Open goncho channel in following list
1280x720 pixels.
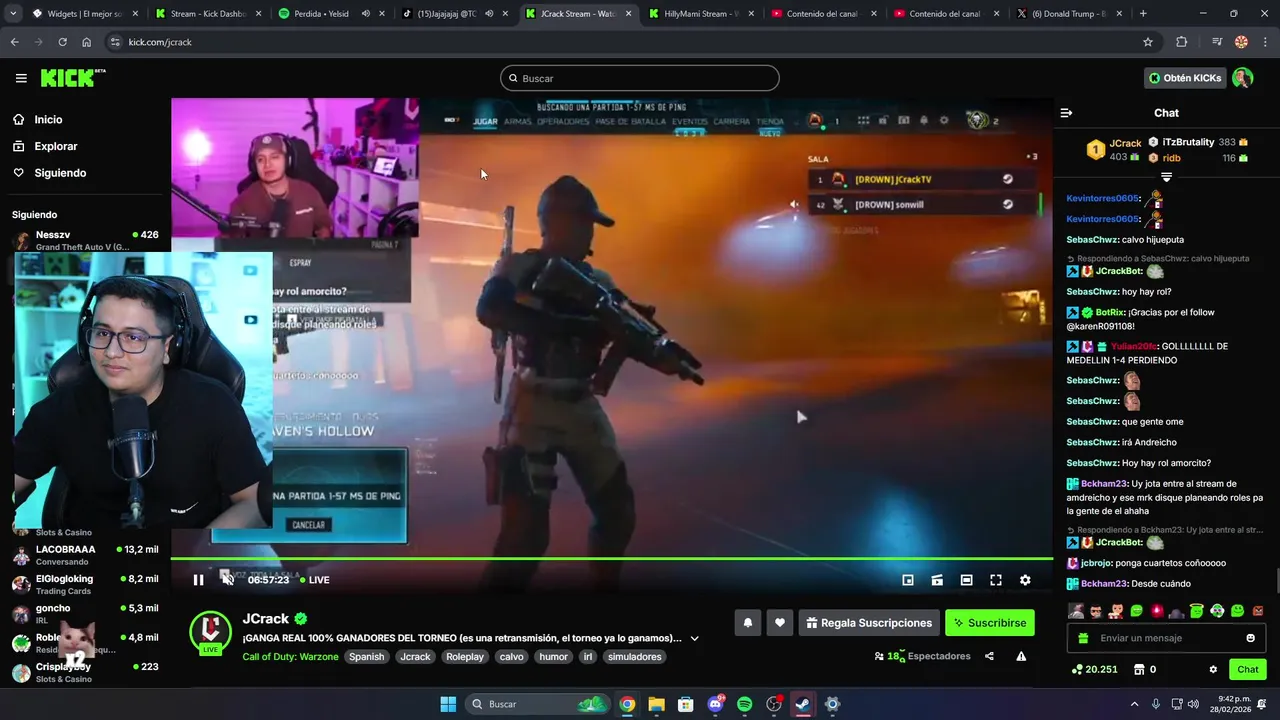[x=85, y=613]
